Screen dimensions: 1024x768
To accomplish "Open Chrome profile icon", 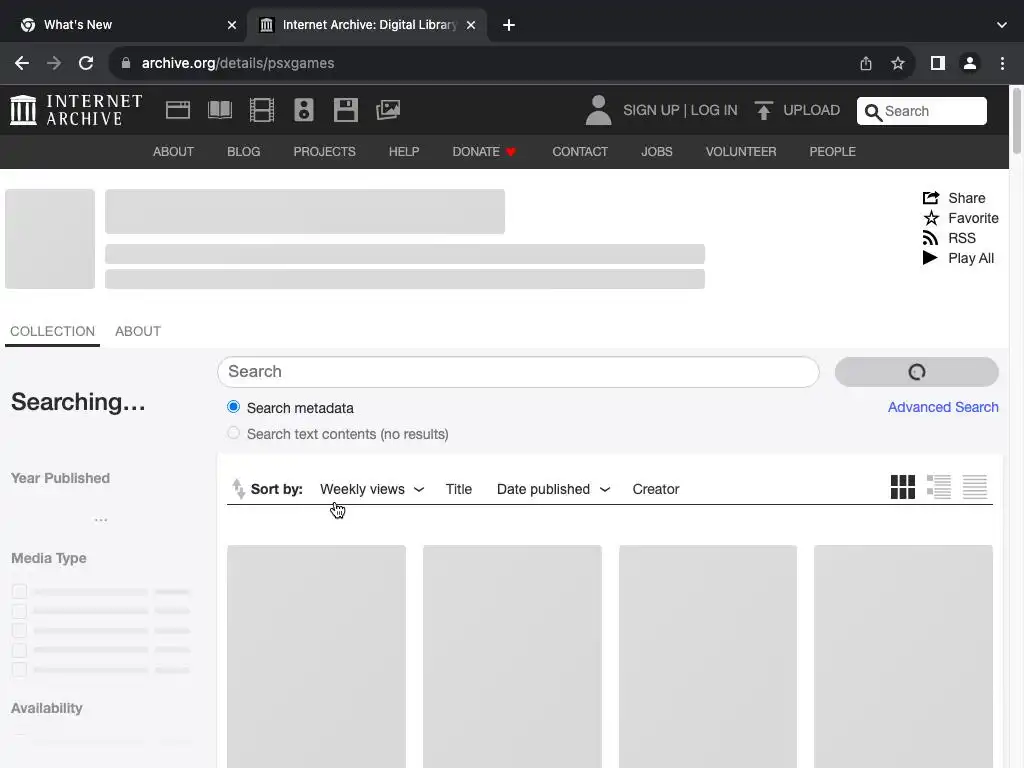I will click(x=970, y=63).
